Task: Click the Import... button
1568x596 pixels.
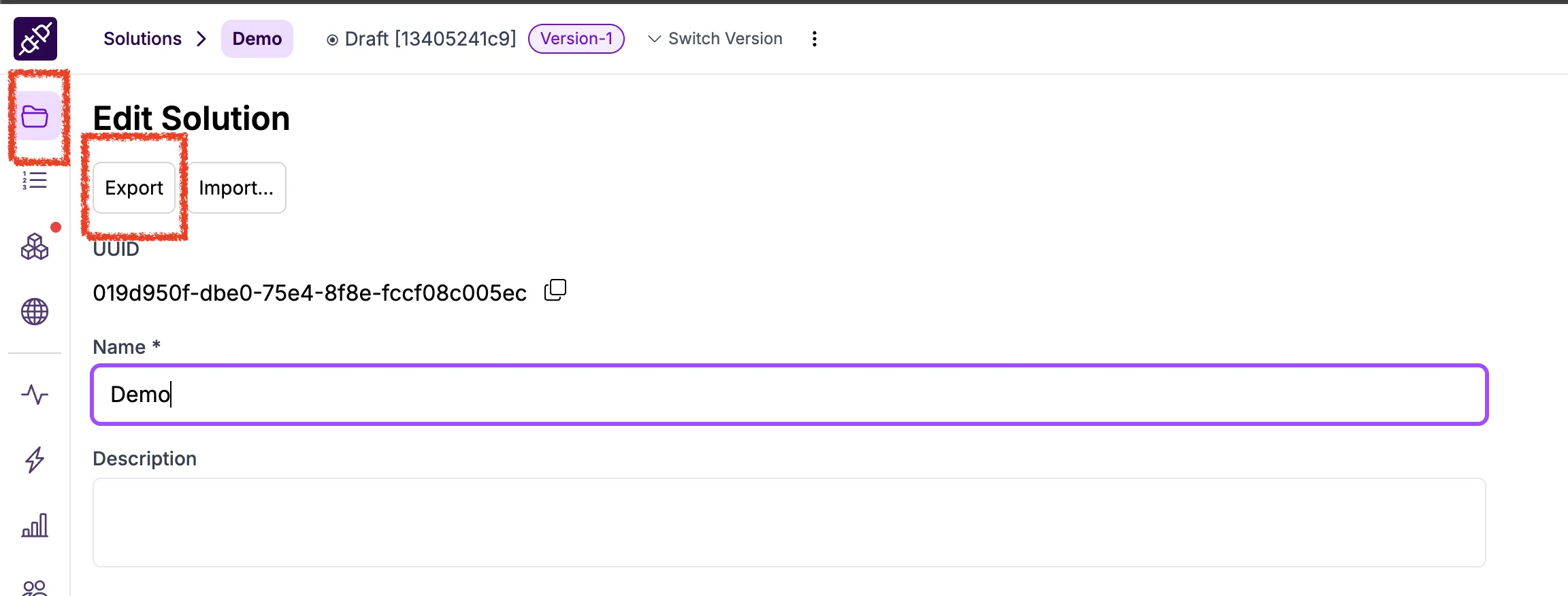Action: [x=236, y=188]
